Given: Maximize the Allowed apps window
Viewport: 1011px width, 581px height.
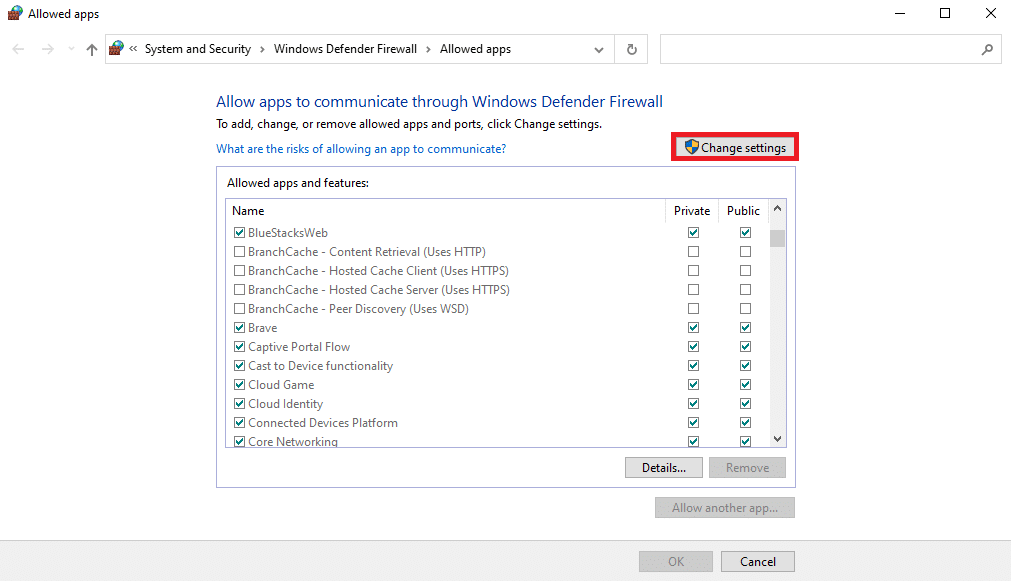Looking at the screenshot, I should click(945, 14).
